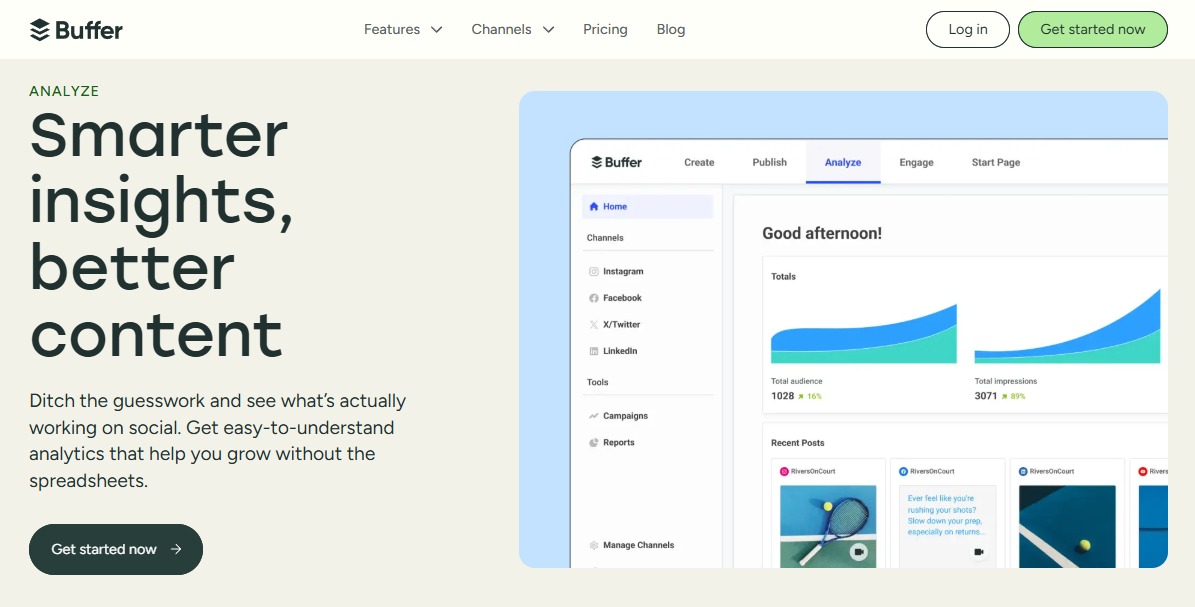Expand the Channels section in the dashboard sidebar
1195x607 pixels.
coord(605,237)
